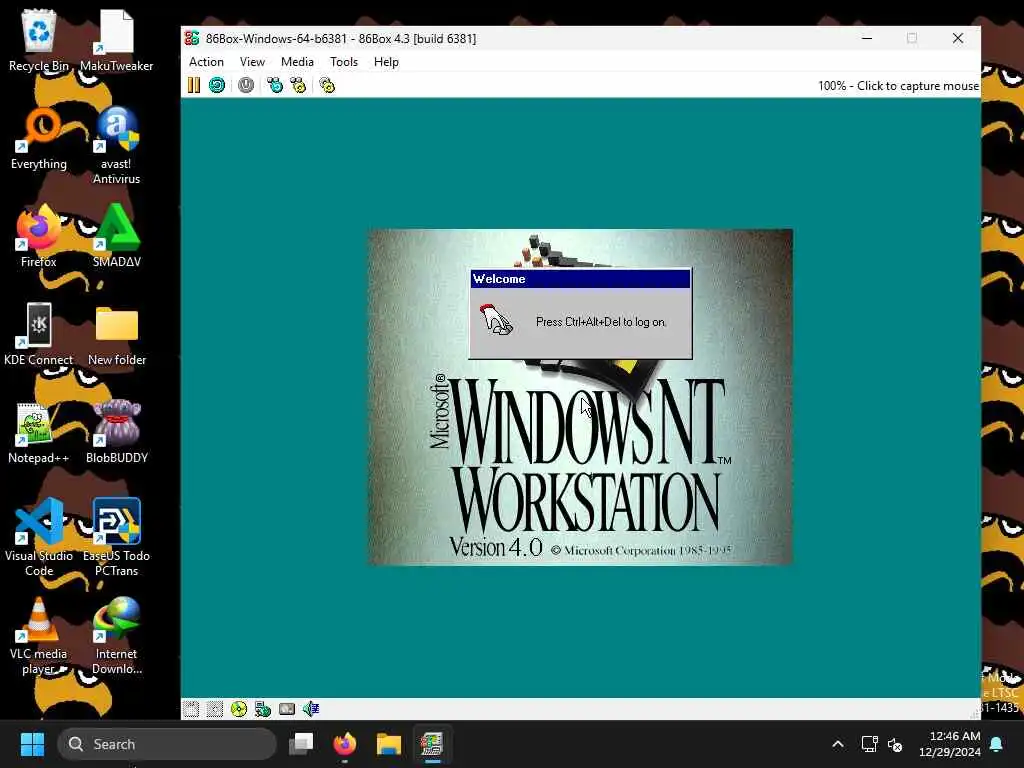The width and height of the screenshot is (1024, 768).
Task: Send Ctrl+Alt+Del using the toolbar icon
Action: point(275,86)
